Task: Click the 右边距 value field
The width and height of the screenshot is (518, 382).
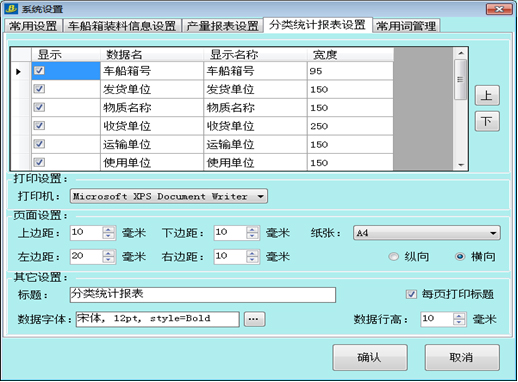Action: pyautogui.click(x=230, y=257)
